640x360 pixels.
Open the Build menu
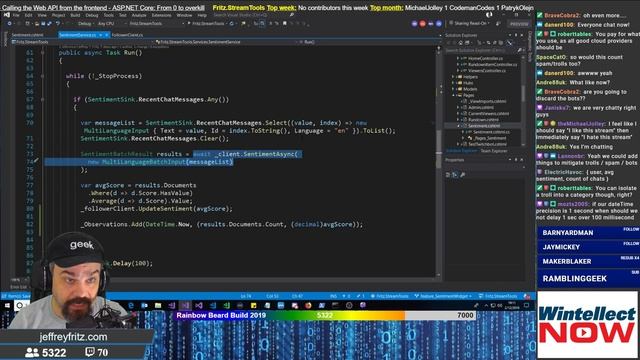point(75,15)
